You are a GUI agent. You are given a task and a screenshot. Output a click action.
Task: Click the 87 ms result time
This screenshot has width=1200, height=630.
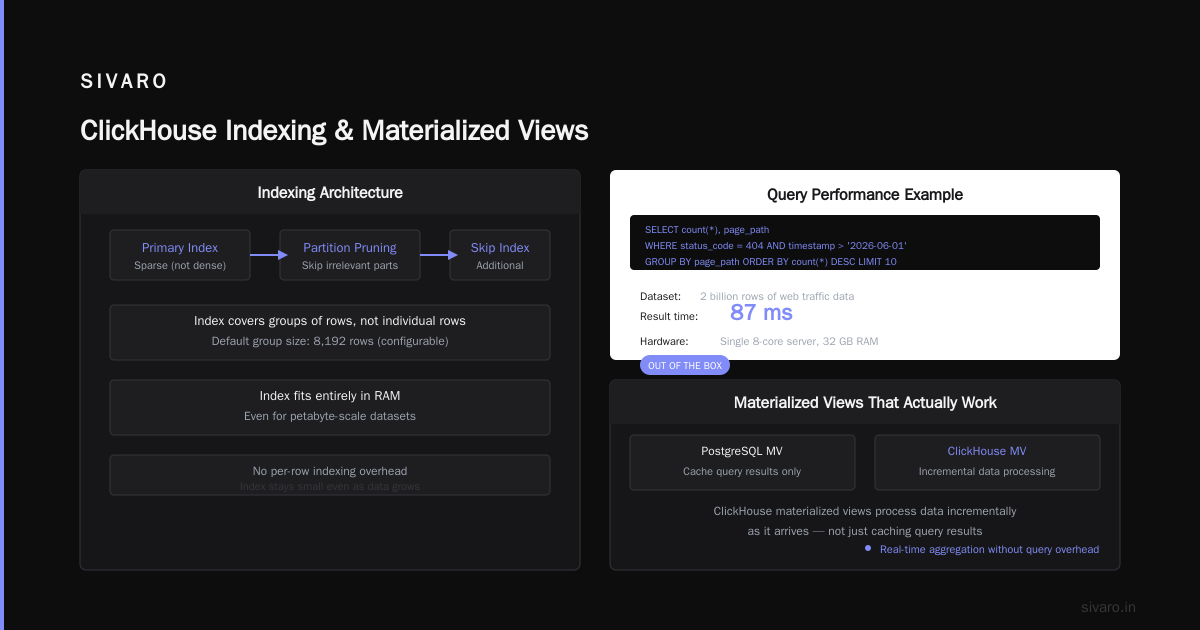pos(761,312)
